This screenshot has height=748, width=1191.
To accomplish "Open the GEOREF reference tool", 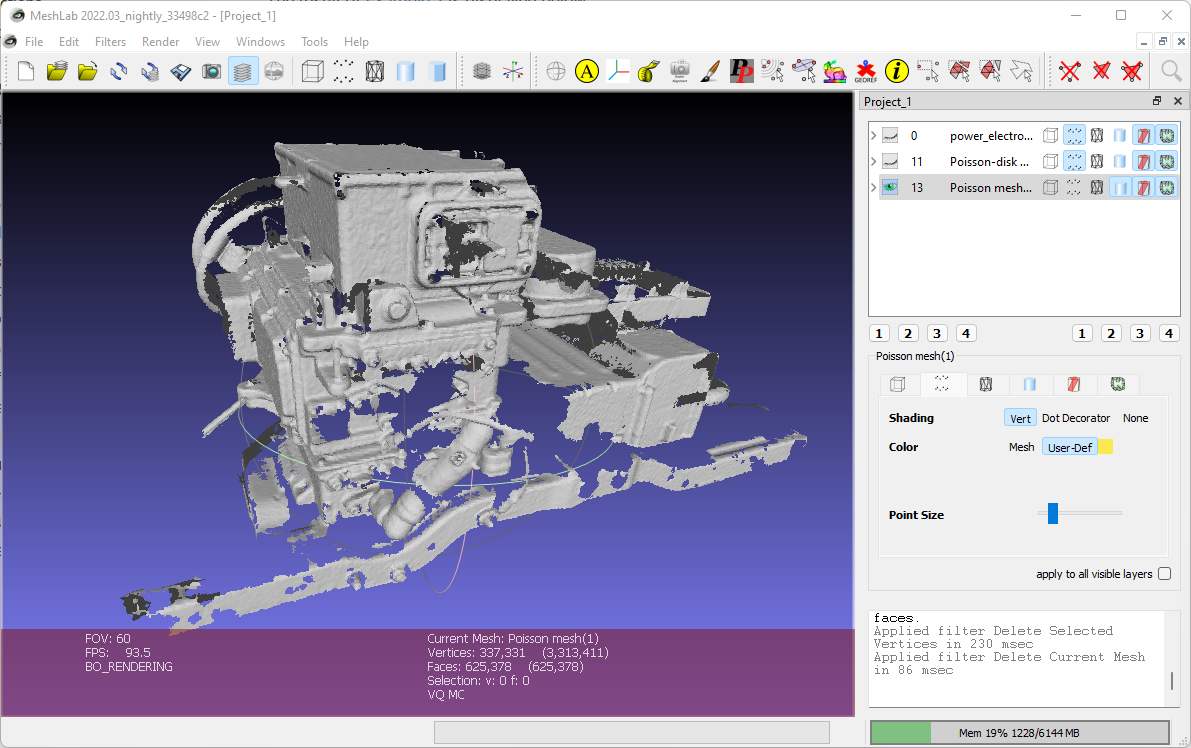I will 866,71.
